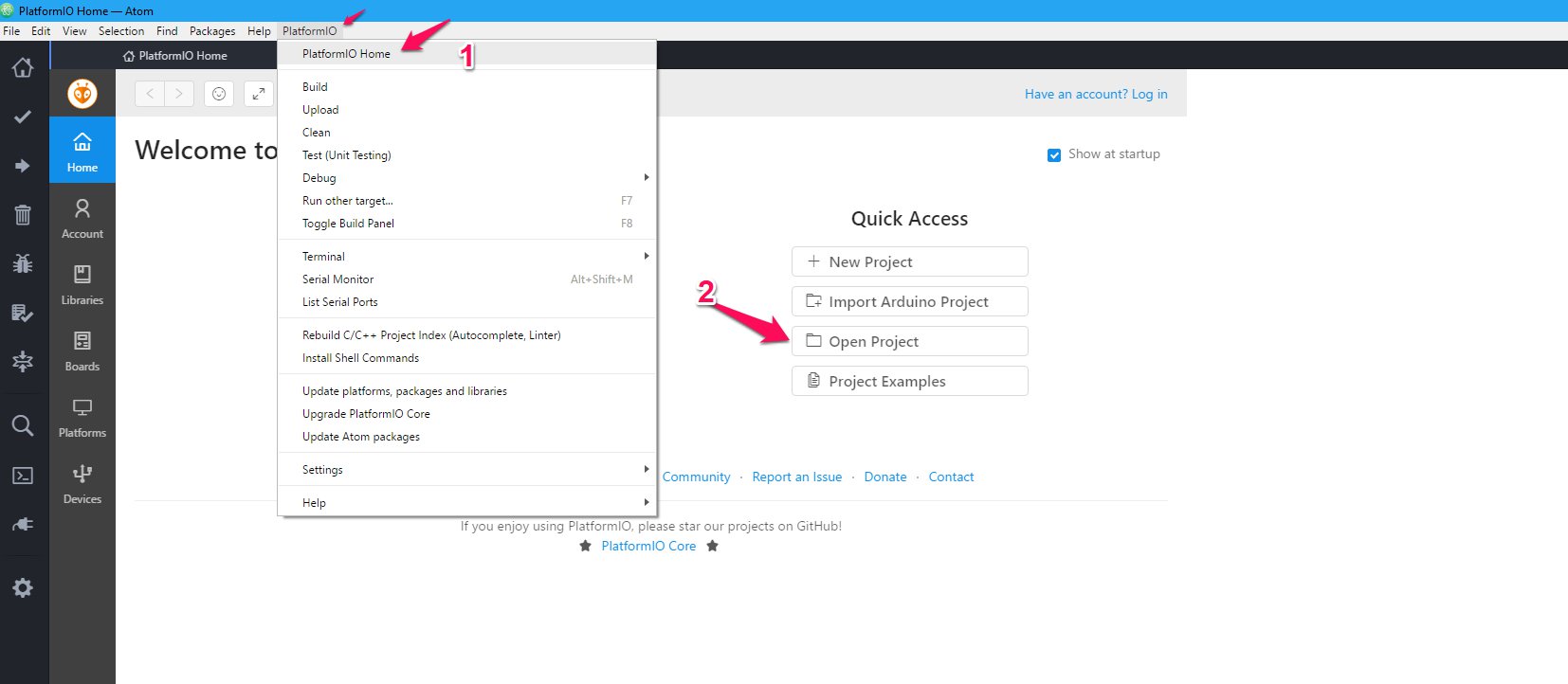
Task: Select Toggle Build Panel menu entry
Action: (466, 224)
